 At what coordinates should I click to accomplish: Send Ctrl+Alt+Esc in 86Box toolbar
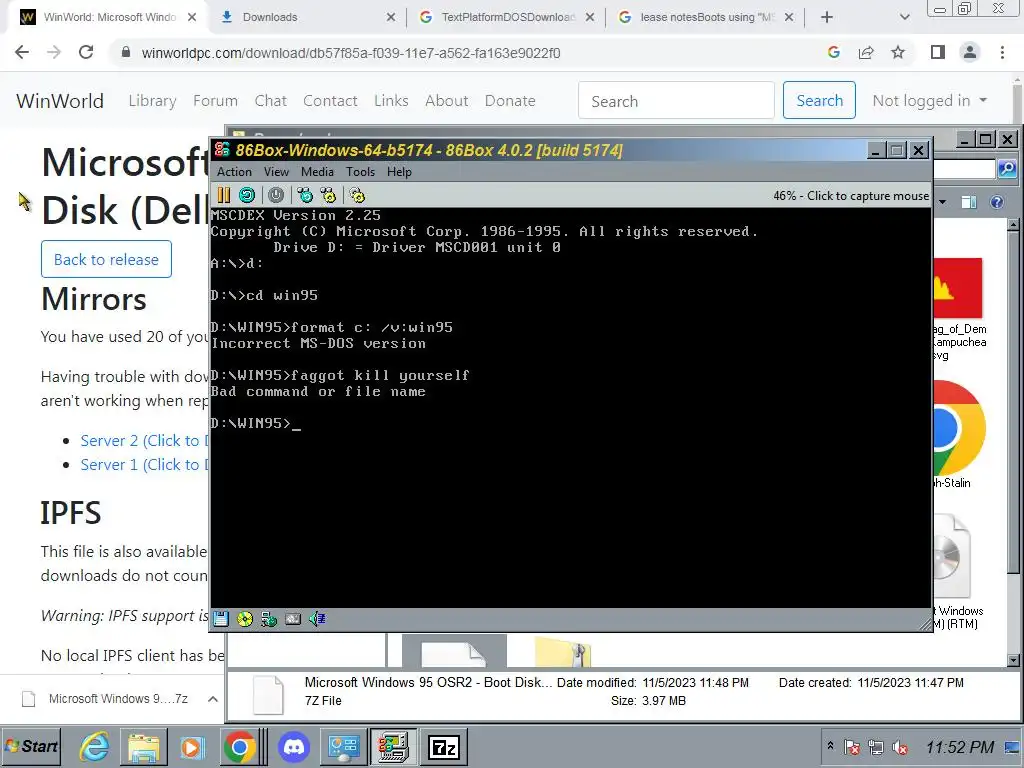click(x=328, y=195)
